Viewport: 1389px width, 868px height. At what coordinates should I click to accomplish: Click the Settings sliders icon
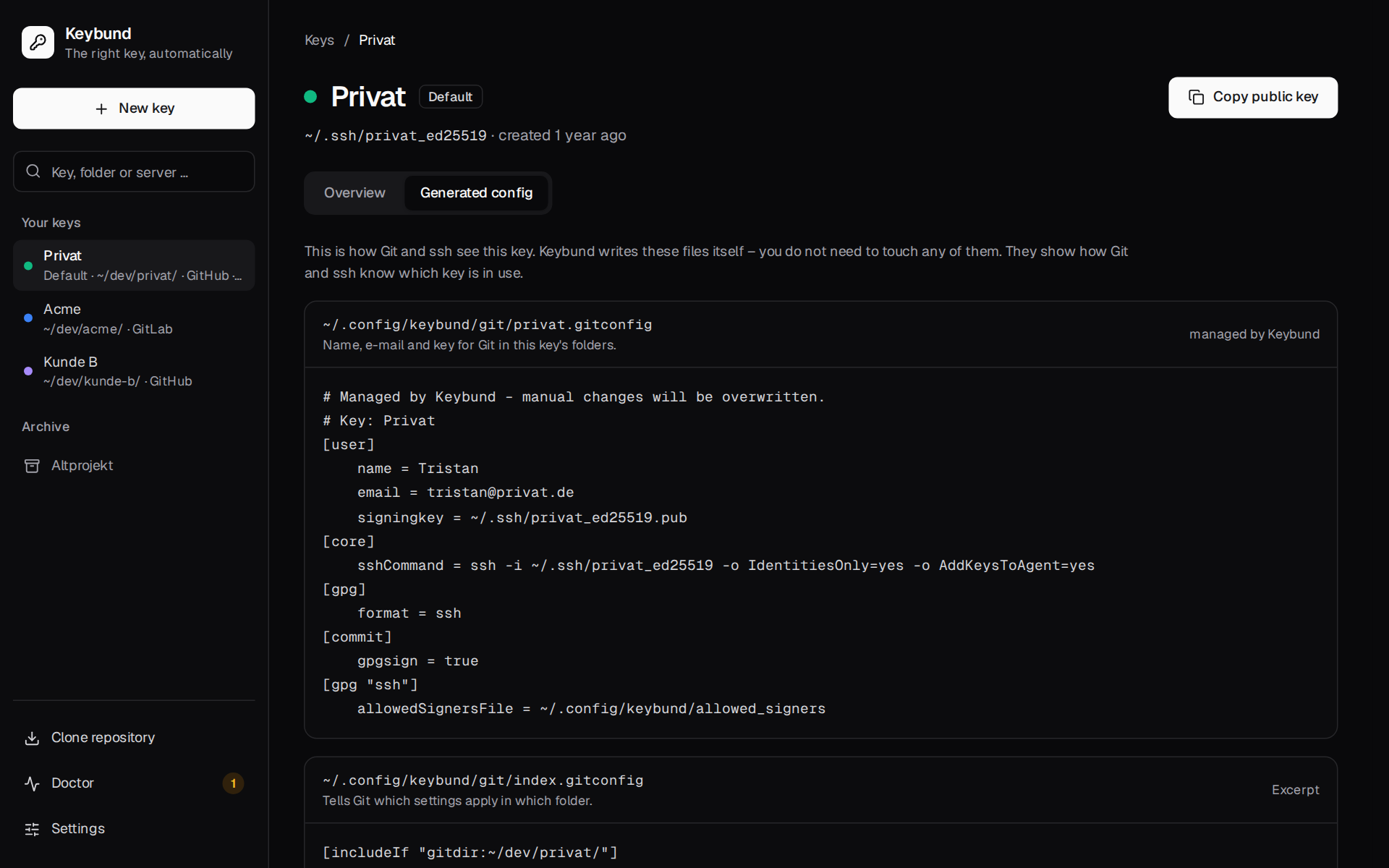coord(32,829)
